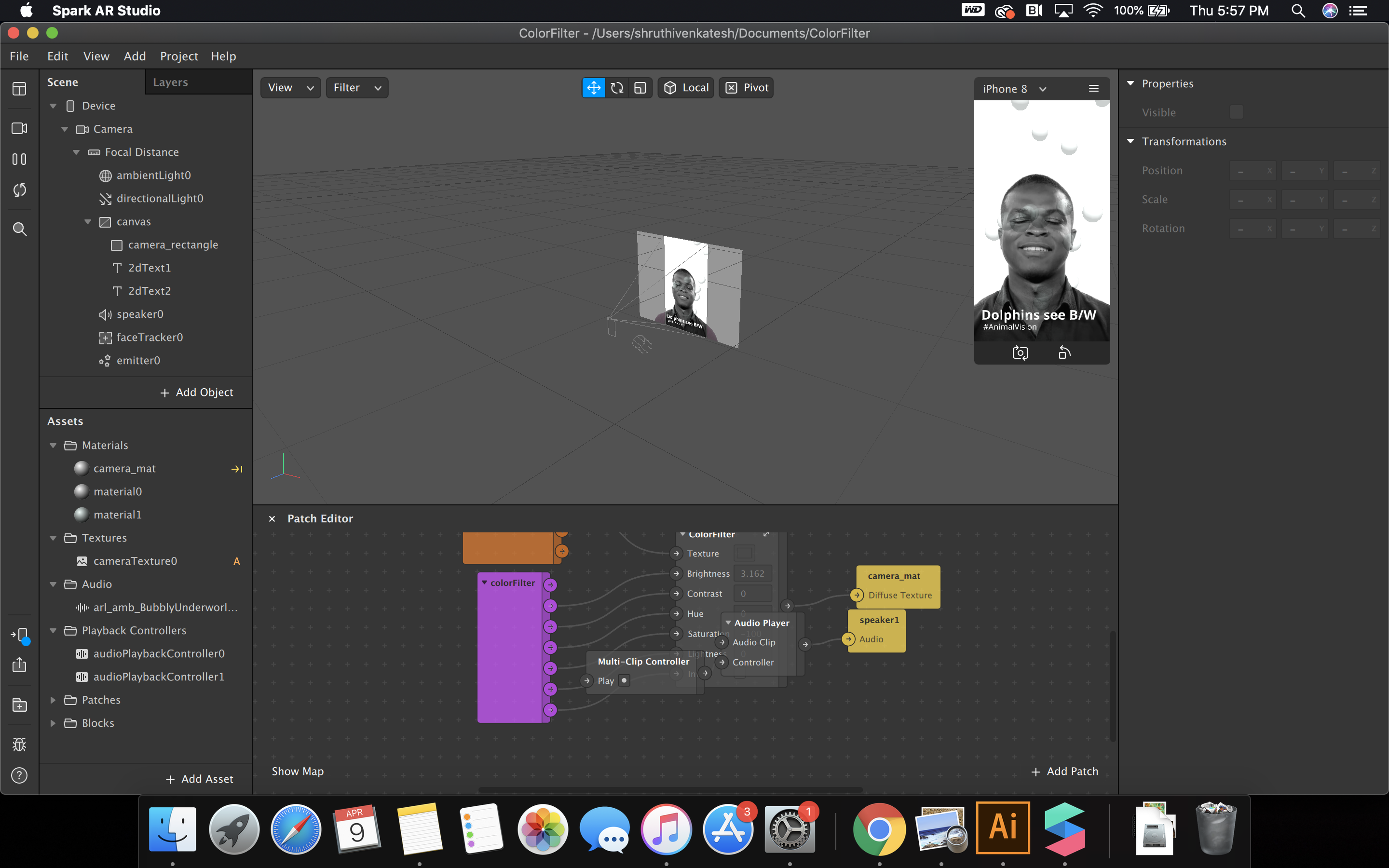Click the switch camera icon in simulator

[x=1020, y=353]
